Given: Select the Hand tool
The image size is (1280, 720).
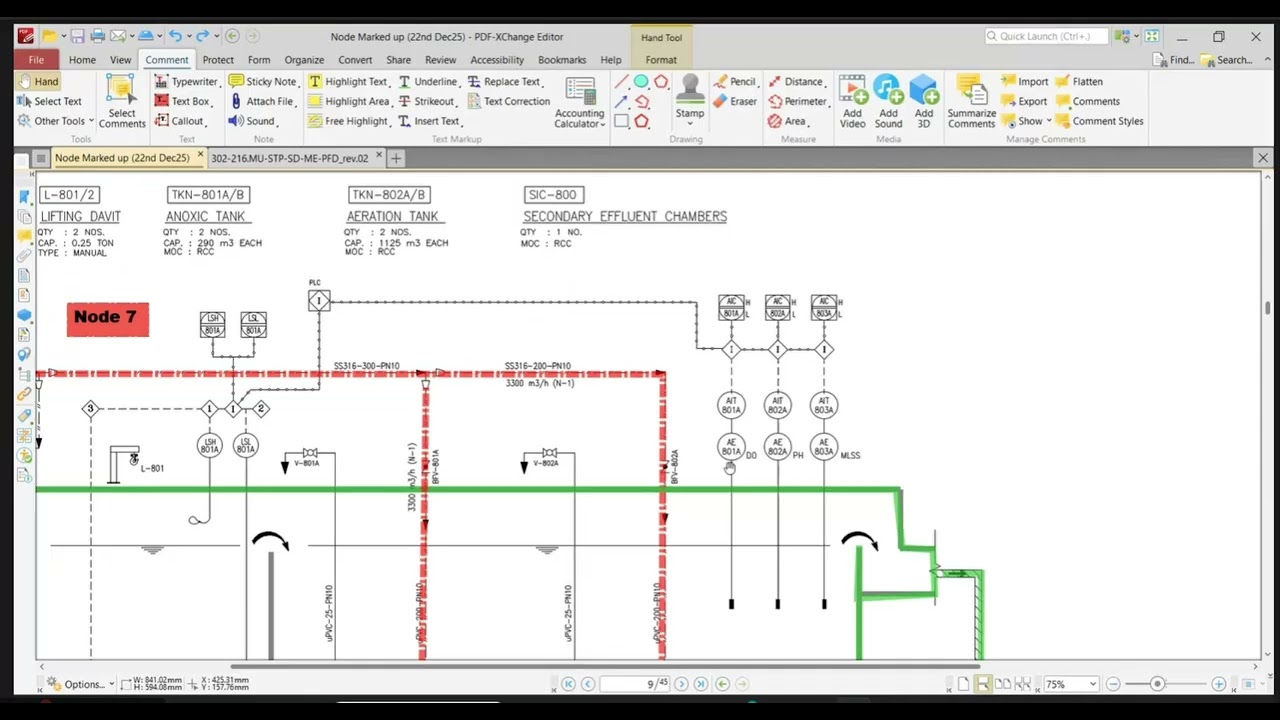Looking at the screenshot, I should click(38, 81).
